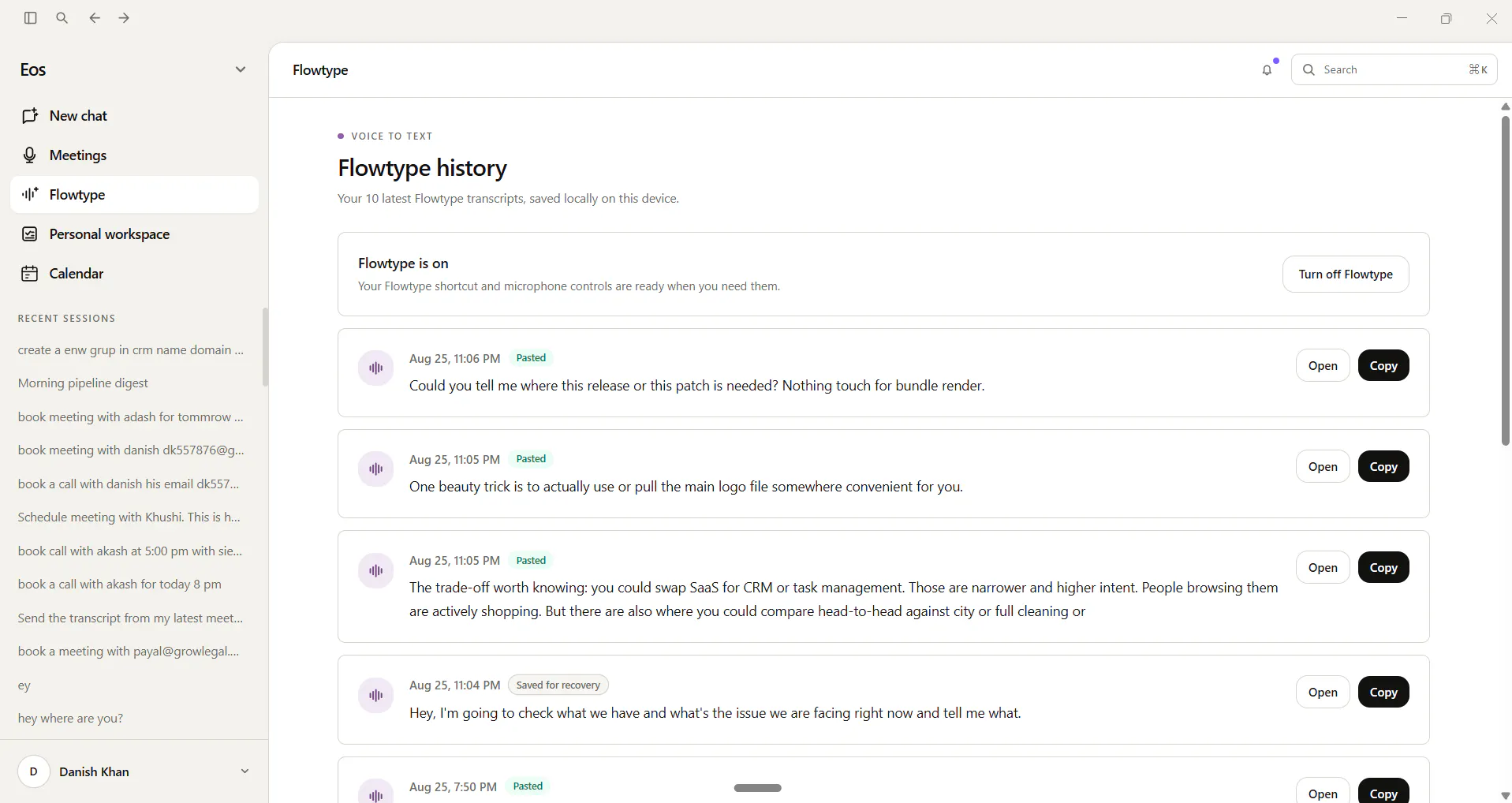Click waveform icon of 'One beauty trick' transcript
This screenshot has height=803, width=1512.
[x=376, y=469]
